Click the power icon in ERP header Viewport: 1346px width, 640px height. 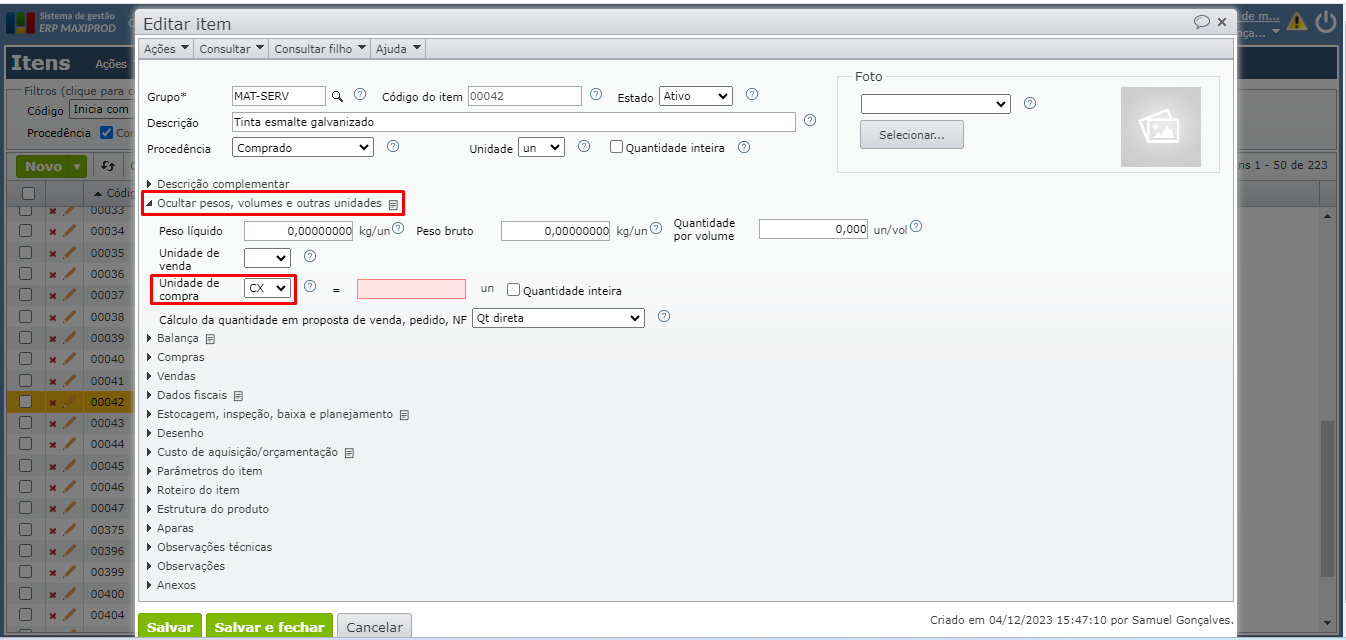point(1326,21)
